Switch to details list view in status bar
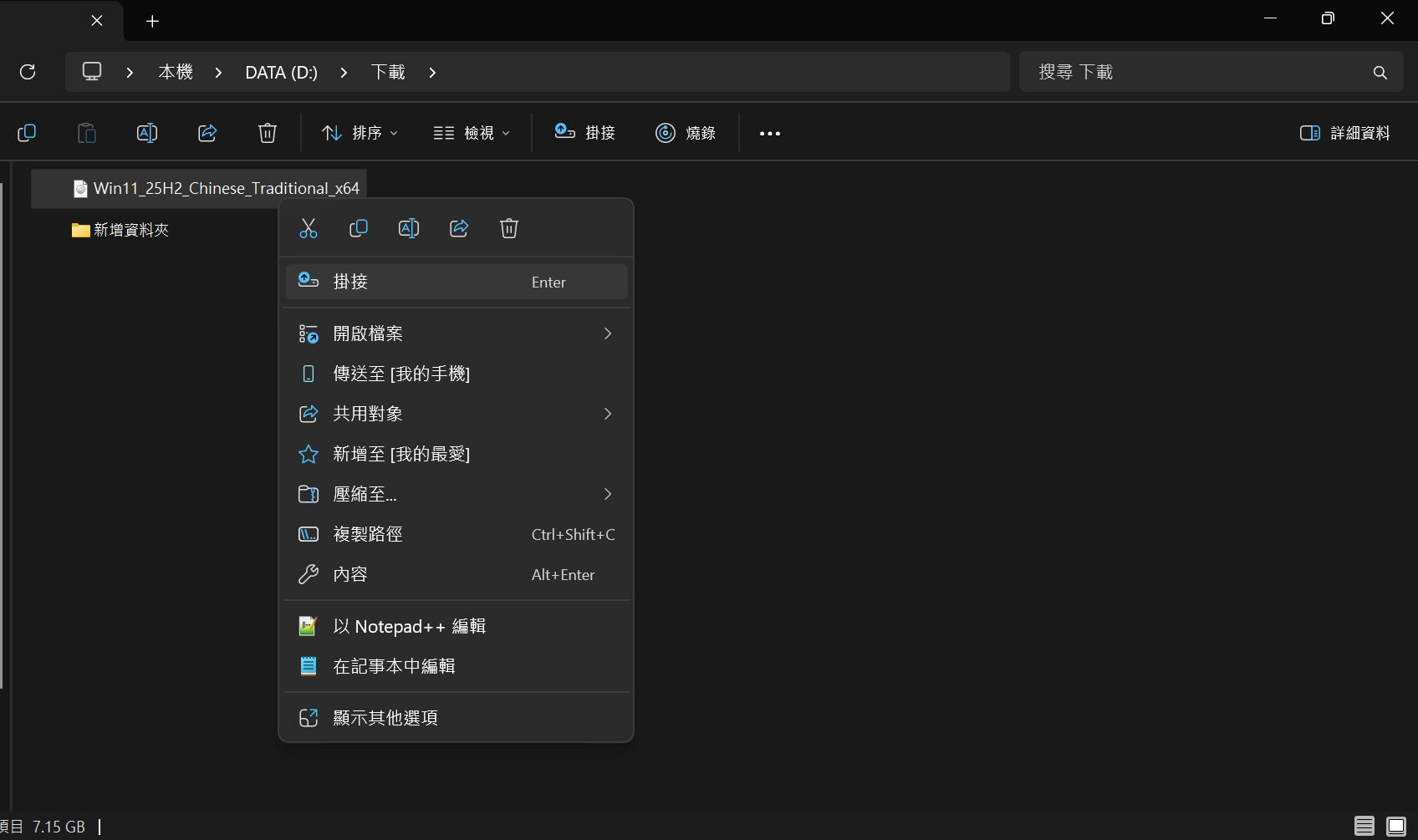Viewport: 1418px width, 840px height. (x=1364, y=826)
